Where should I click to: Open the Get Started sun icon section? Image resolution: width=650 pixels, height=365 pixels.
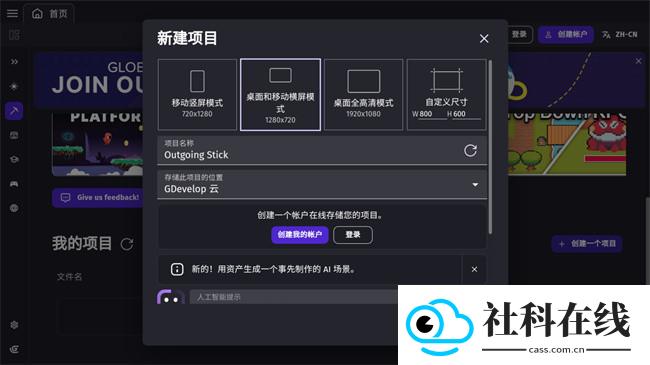pyautogui.click(x=14, y=86)
